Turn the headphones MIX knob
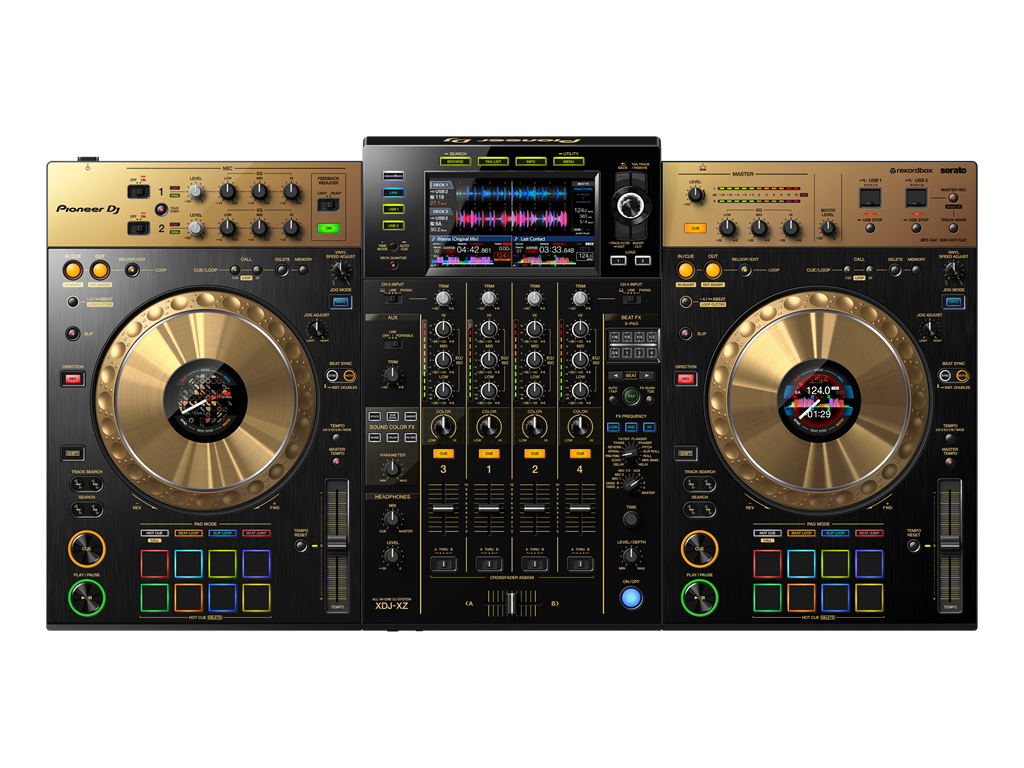The height and width of the screenshot is (768, 1024). [x=392, y=519]
